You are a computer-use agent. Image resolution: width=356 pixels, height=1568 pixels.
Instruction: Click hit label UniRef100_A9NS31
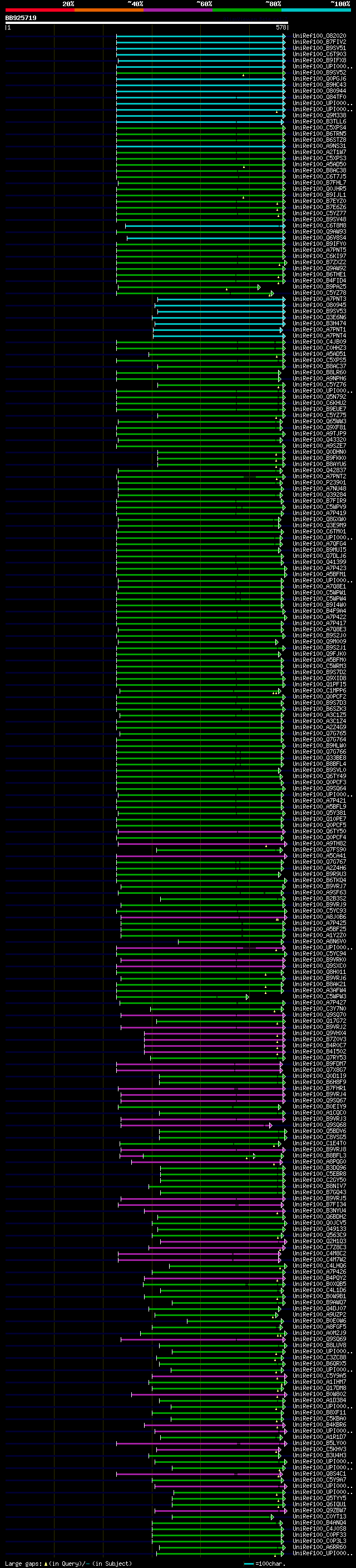tap(319, 146)
